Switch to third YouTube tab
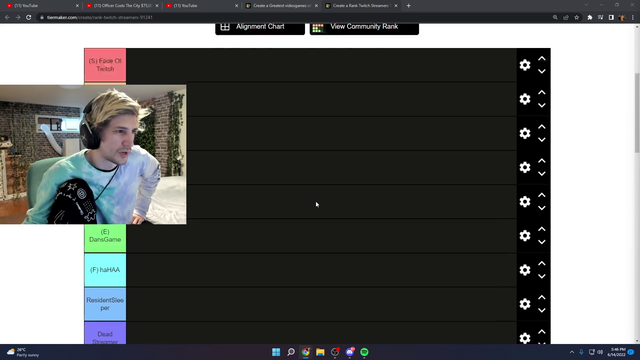The image size is (640, 360). point(201,6)
